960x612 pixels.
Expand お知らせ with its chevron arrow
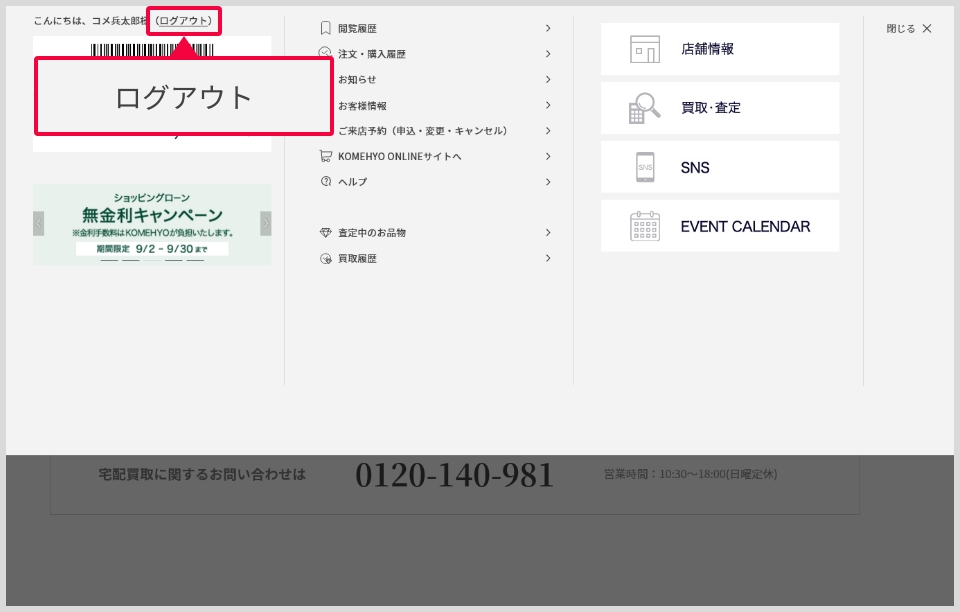coord(548,80)
